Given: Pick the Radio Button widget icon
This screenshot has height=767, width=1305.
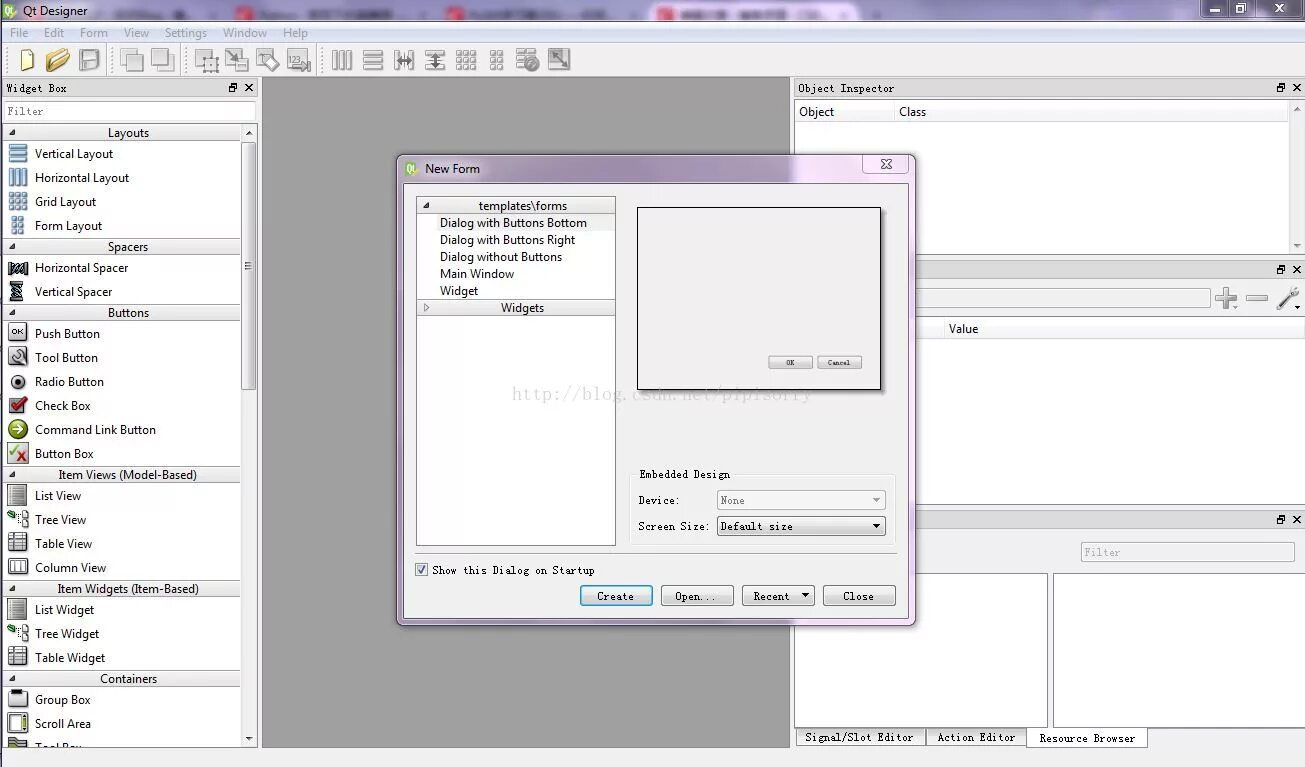Looking at the screenshot, I should 18,381.
